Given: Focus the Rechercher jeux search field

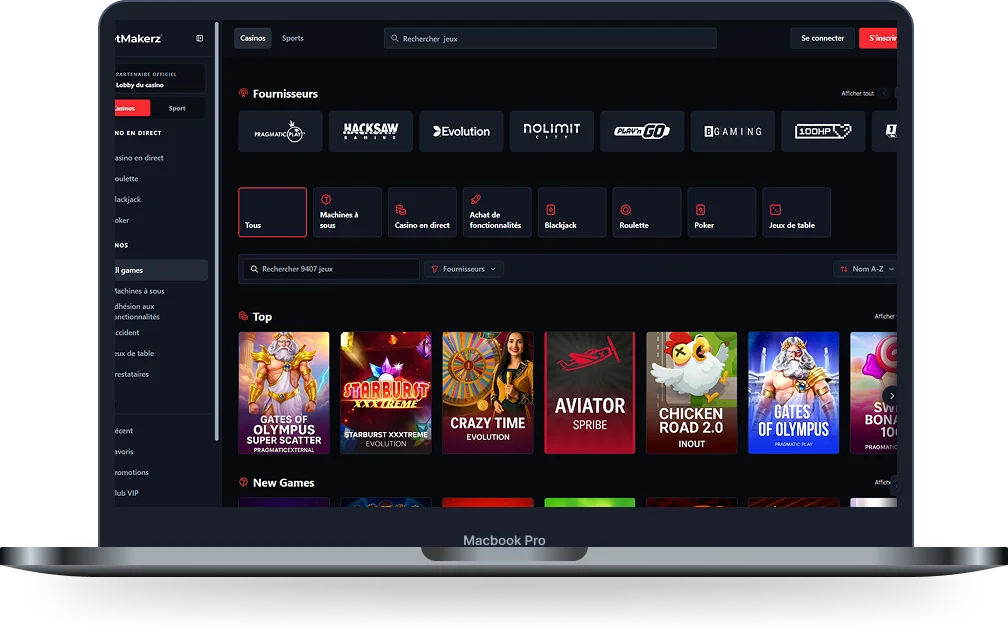Looking at the screenshot, I should (550, 39).
